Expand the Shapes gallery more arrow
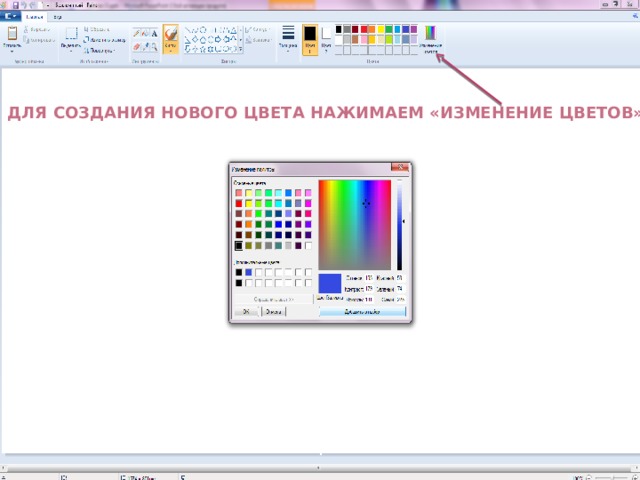Screen dimensions: 640x480 click(240, 49)
